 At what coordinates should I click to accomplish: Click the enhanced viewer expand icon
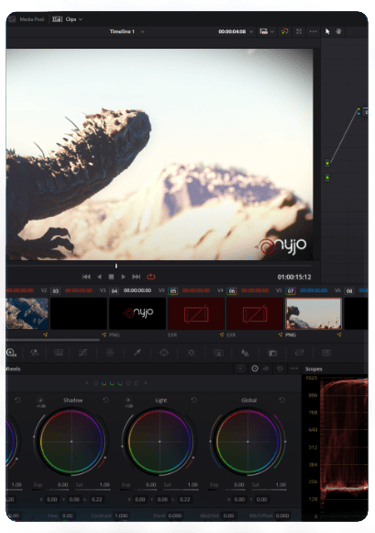pos(299,31)
